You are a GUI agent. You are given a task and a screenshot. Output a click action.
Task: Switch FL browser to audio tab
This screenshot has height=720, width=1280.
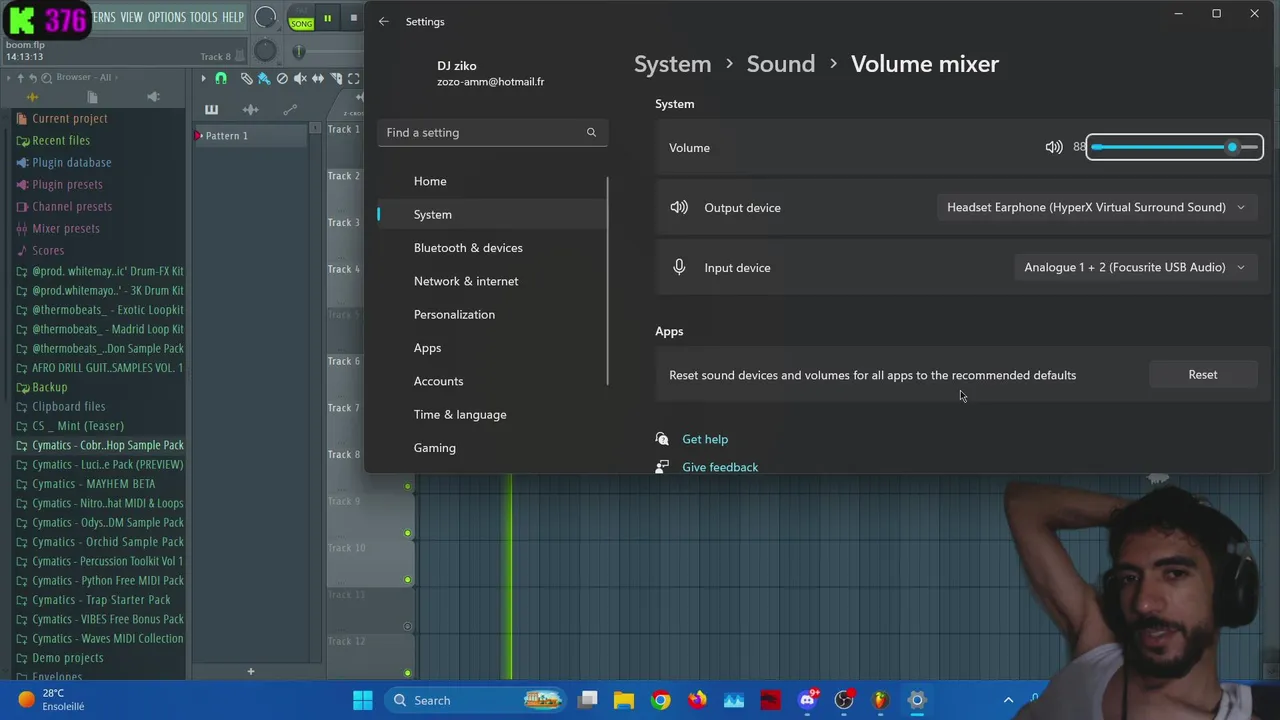(x=32, y=97)
